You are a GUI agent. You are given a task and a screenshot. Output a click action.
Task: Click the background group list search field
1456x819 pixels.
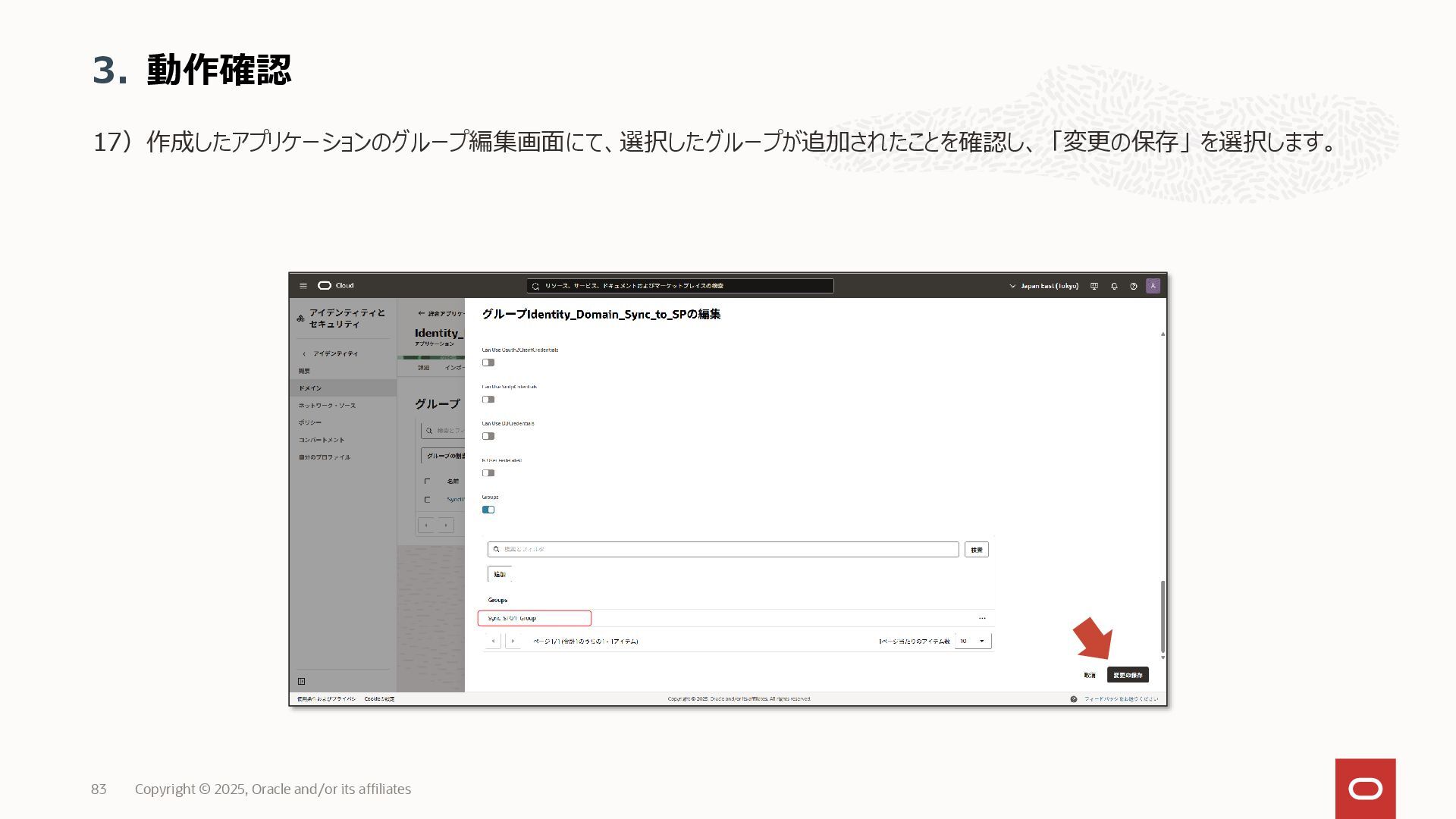point(444,431)
